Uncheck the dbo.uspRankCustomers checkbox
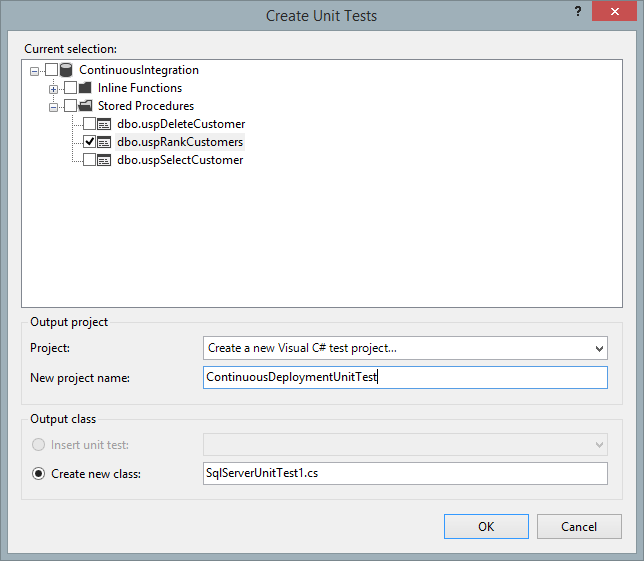The height and width of the screenshot is (561, 644). (89, 142)
